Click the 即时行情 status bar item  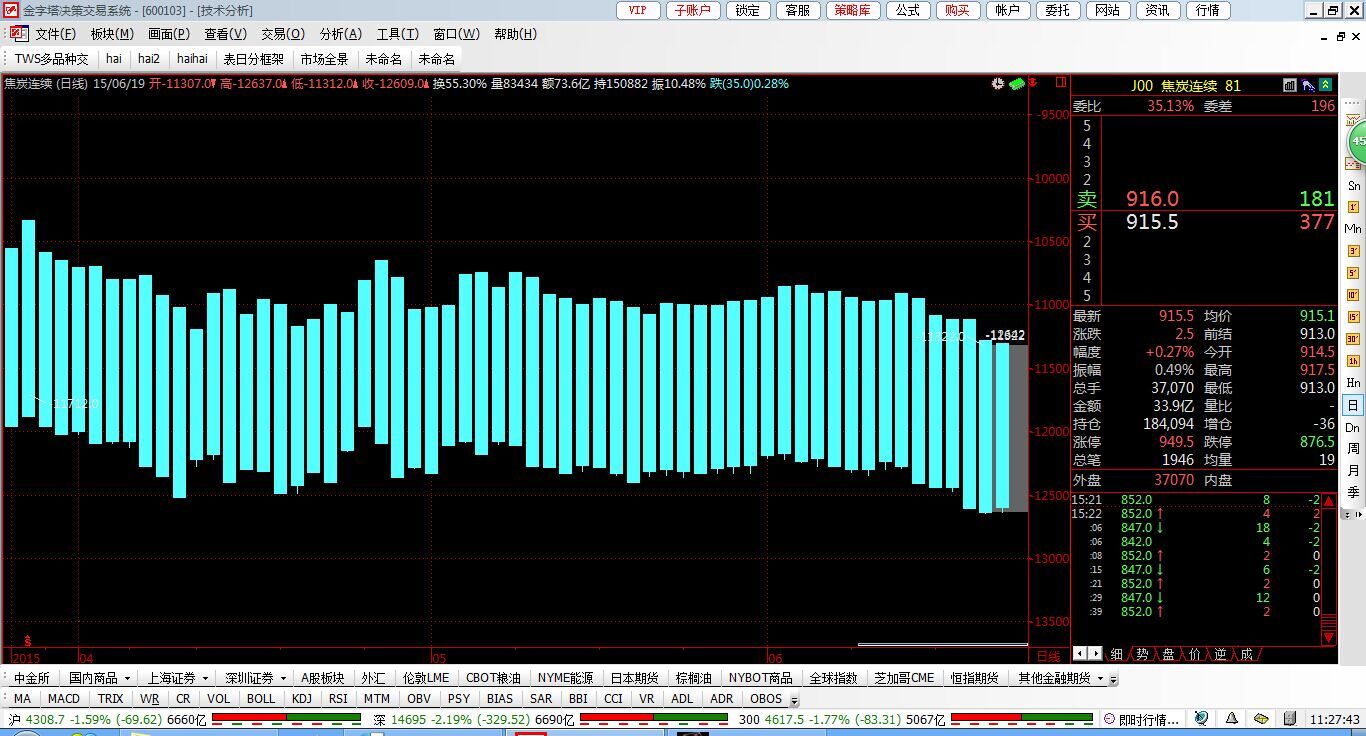pos(1146,719)
